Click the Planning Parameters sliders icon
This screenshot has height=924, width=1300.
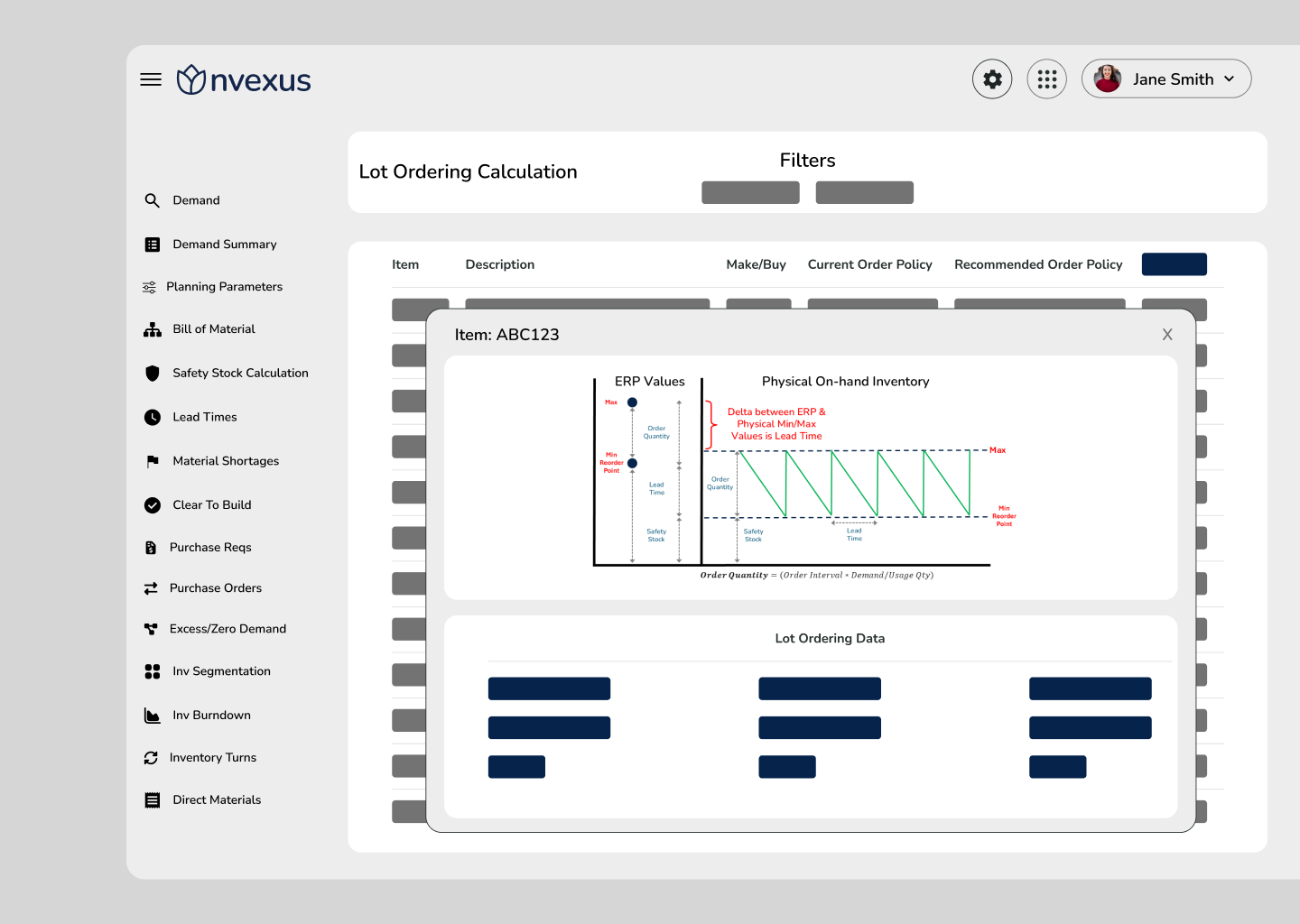click(x=150, y=287)
